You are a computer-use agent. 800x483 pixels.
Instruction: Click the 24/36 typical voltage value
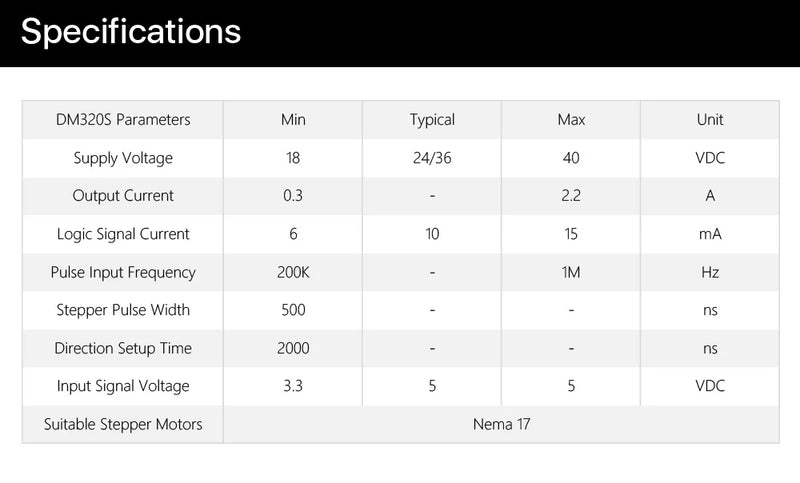pyautogui.click(x=432, y=158)
